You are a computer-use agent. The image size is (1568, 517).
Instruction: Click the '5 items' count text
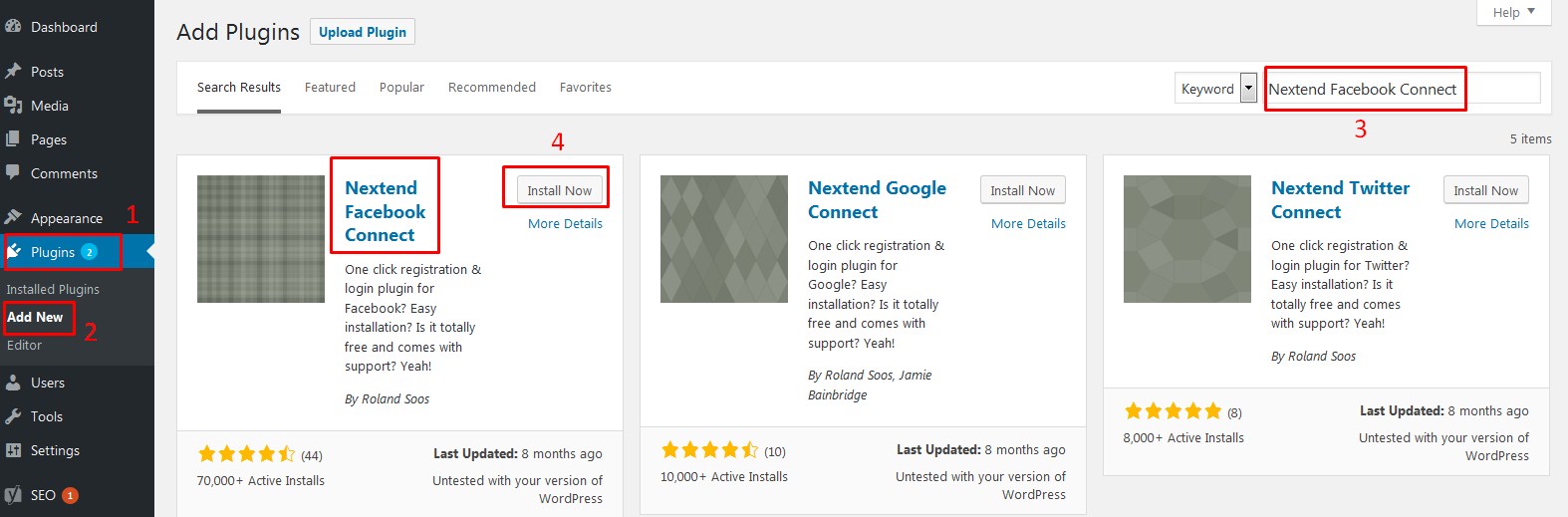coord(1530,138)
